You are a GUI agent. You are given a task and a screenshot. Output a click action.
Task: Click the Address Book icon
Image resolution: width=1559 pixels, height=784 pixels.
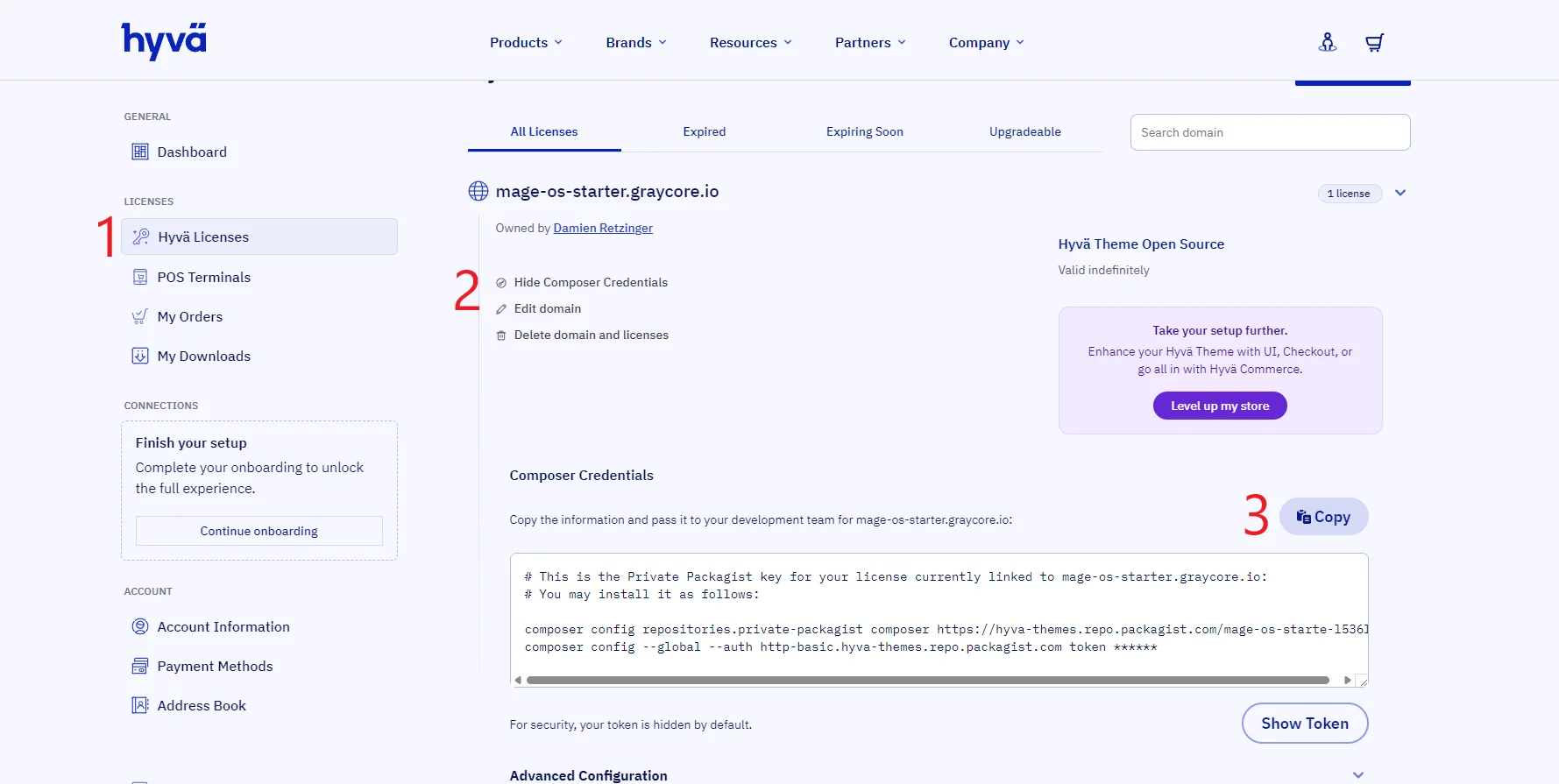[140, 705]
